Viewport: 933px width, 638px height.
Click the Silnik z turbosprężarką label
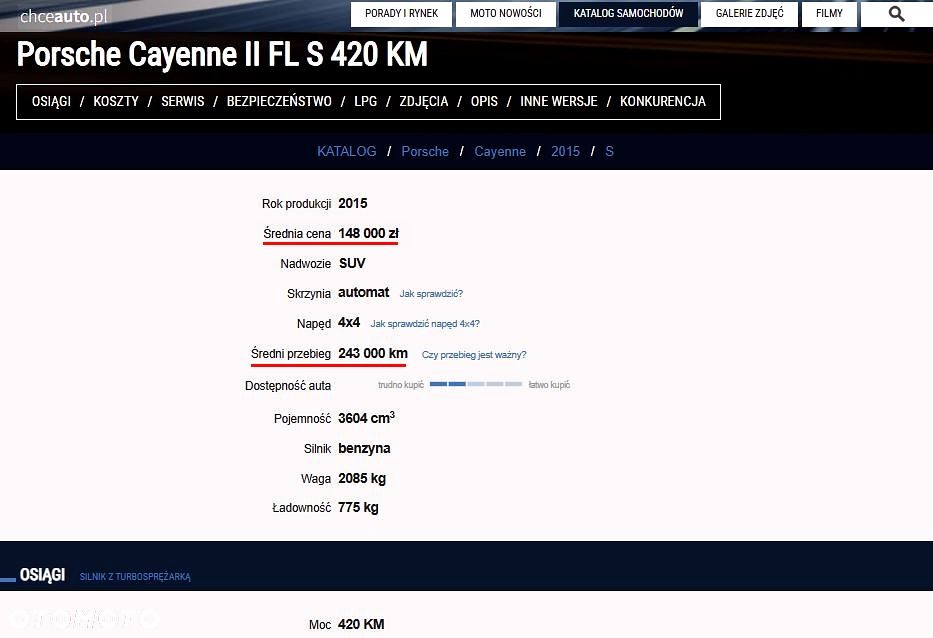135,577
